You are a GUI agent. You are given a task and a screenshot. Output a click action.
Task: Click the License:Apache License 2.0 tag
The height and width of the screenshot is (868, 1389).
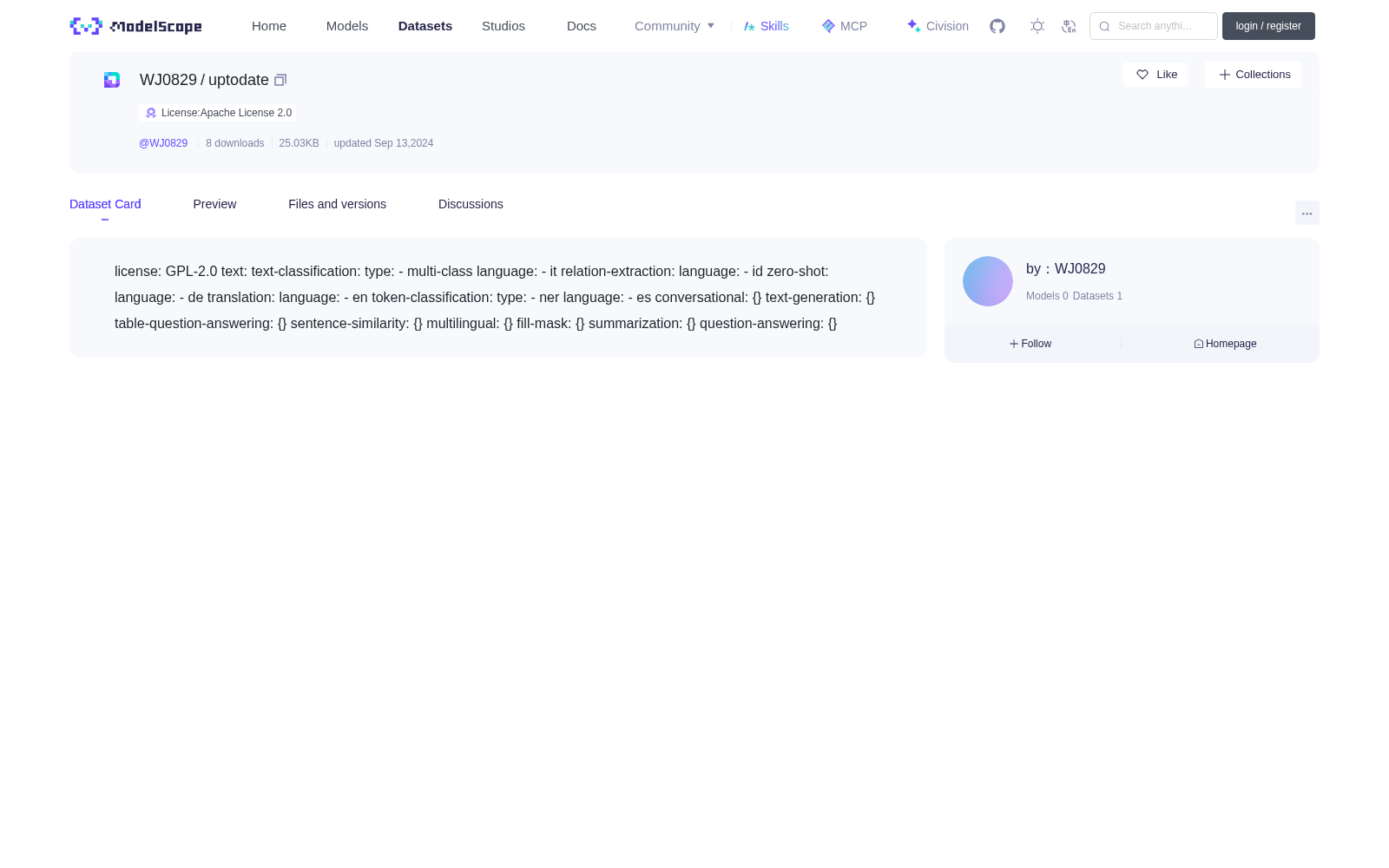(218, 113)
